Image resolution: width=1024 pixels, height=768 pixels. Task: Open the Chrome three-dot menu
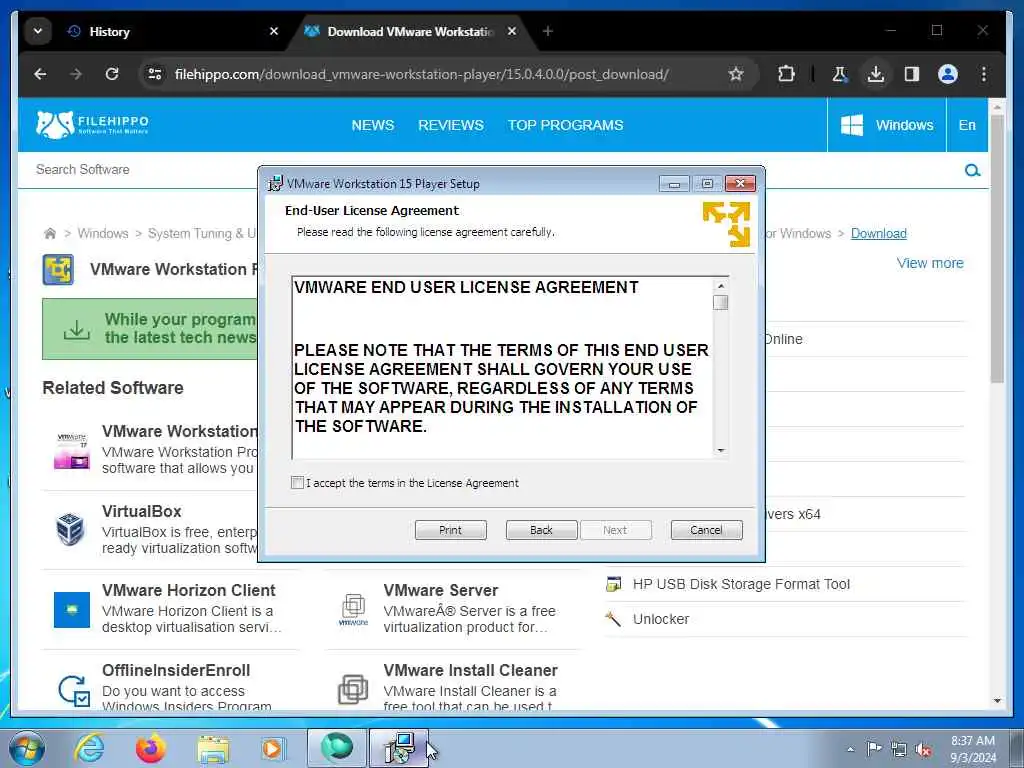(x=984, y=74)
